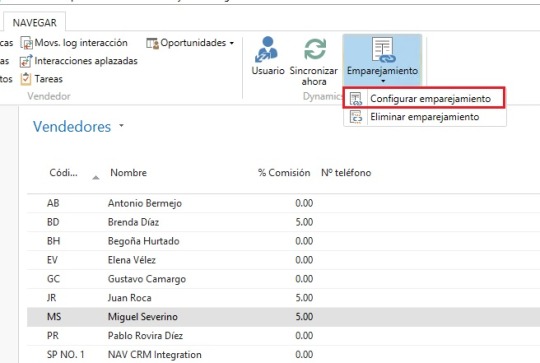
Task: Click the Eliminar emparejamiento menu icon
Action: pos(356,117)
